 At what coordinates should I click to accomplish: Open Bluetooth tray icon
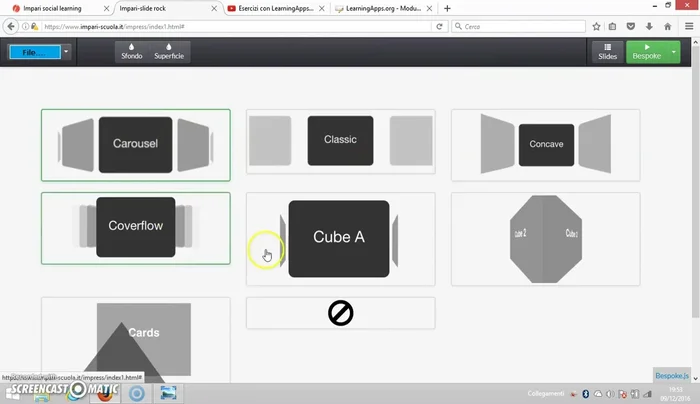point(585,394)
